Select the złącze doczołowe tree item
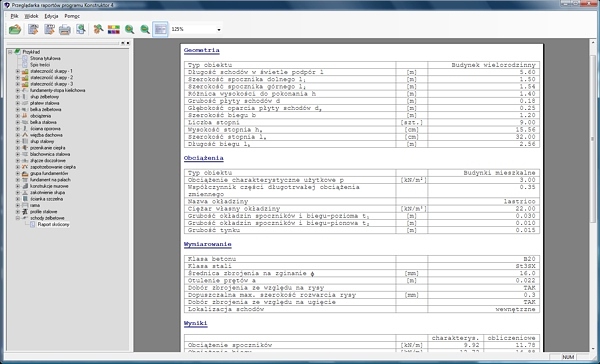The image size is (600, 364). (48, 161)
